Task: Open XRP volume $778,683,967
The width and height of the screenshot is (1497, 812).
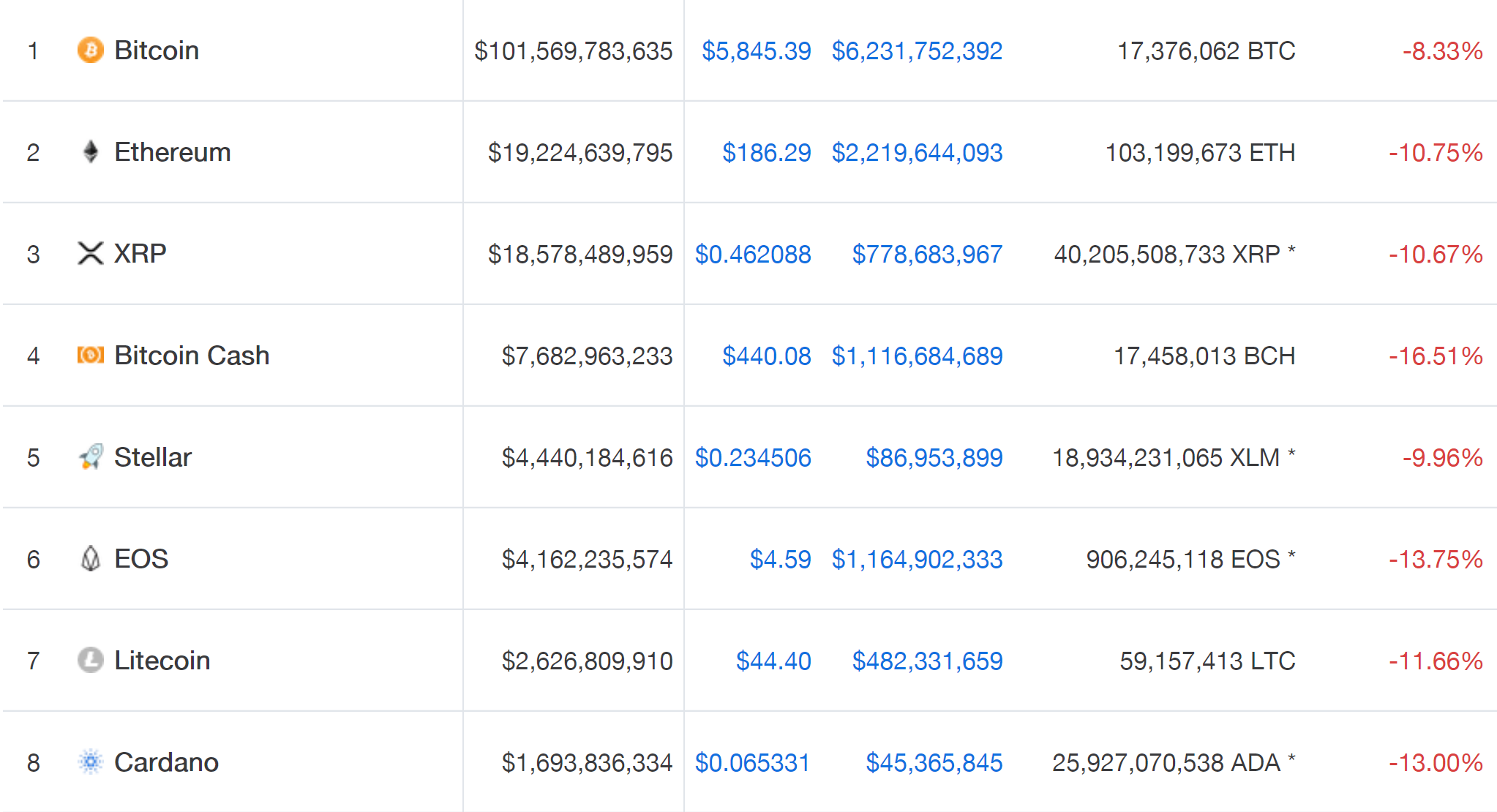Action: point(927,254)
